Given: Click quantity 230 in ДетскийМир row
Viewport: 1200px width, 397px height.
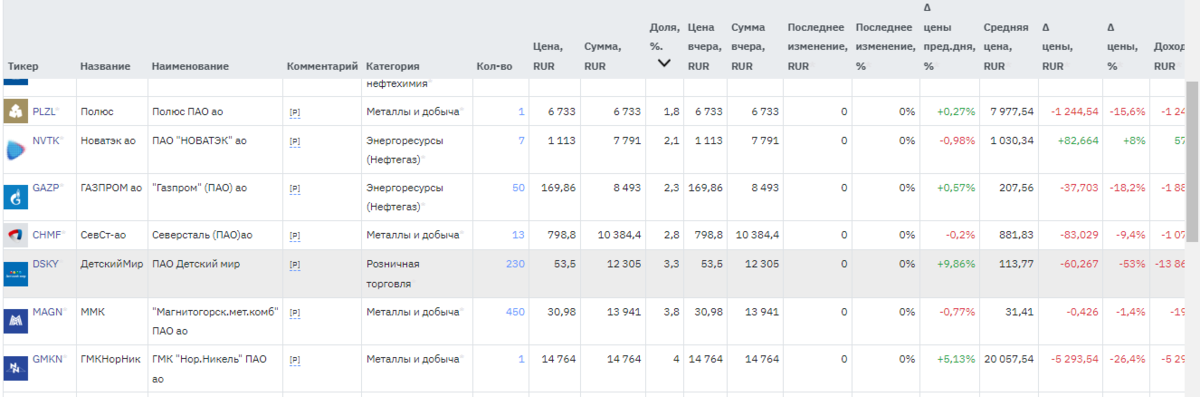Looking at the screenshot, I should point(515,263).
